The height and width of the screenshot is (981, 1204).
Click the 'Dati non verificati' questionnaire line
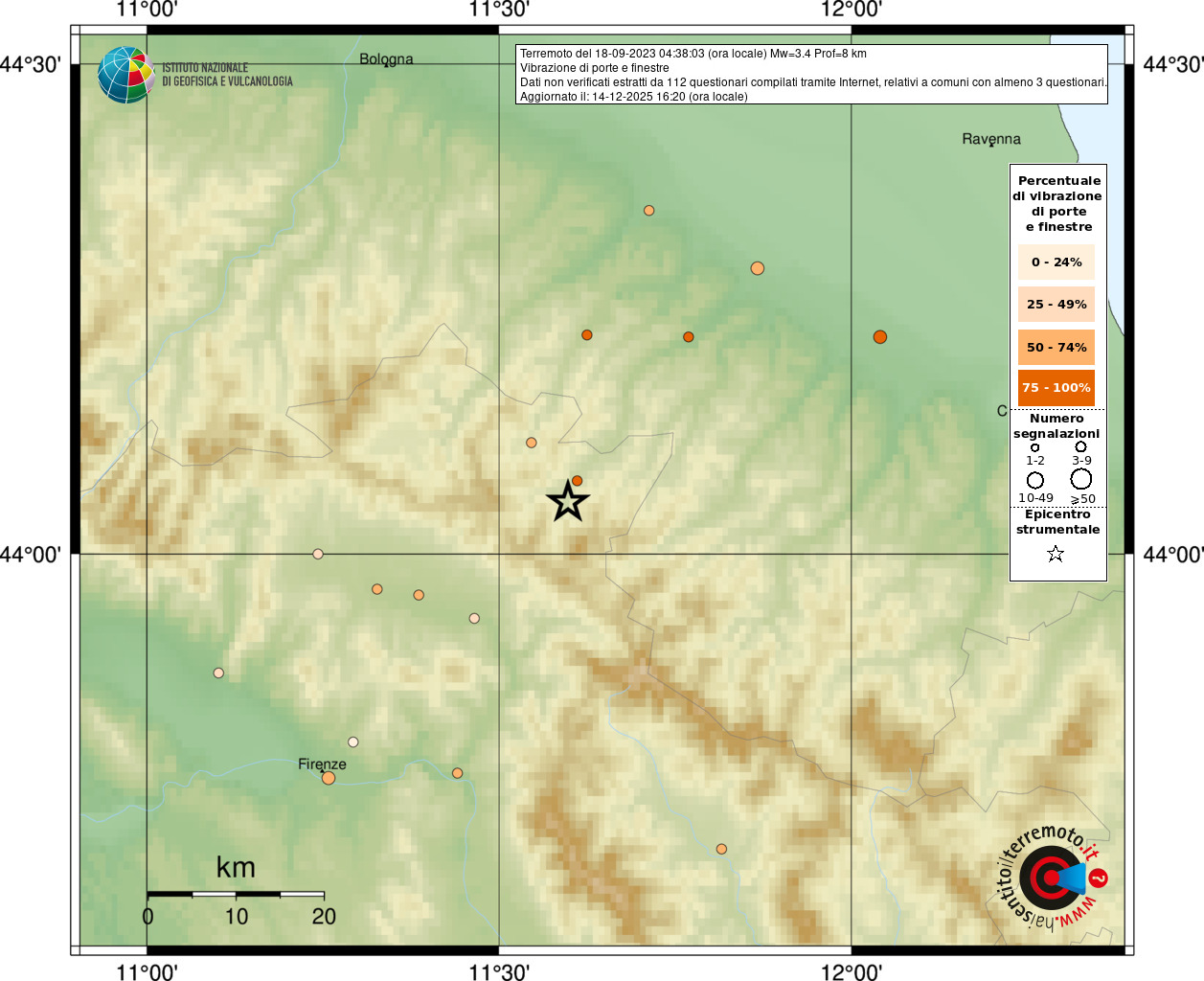click(813, 82)
